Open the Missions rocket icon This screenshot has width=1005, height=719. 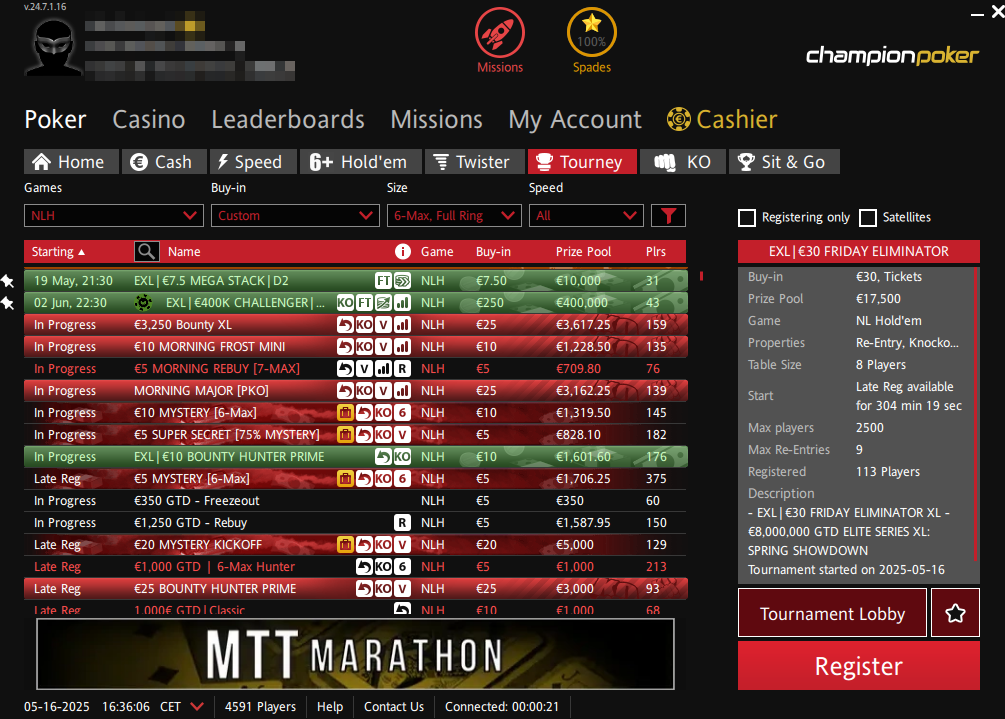coord(499,33)
